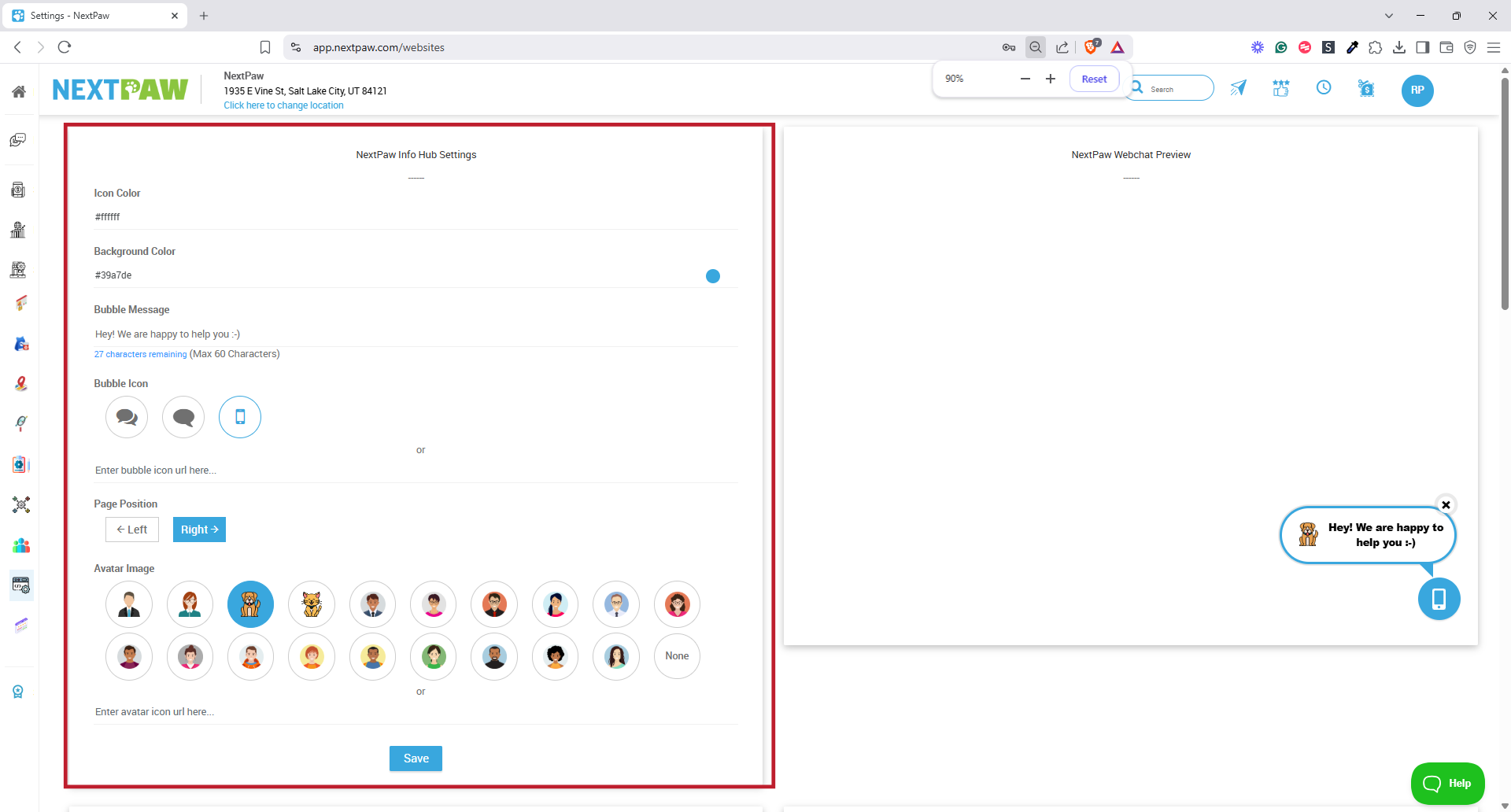This screenshot has width=1511, height=812.
Task: Select the Settings - NextPaw tab
Action: coord(96,16)
